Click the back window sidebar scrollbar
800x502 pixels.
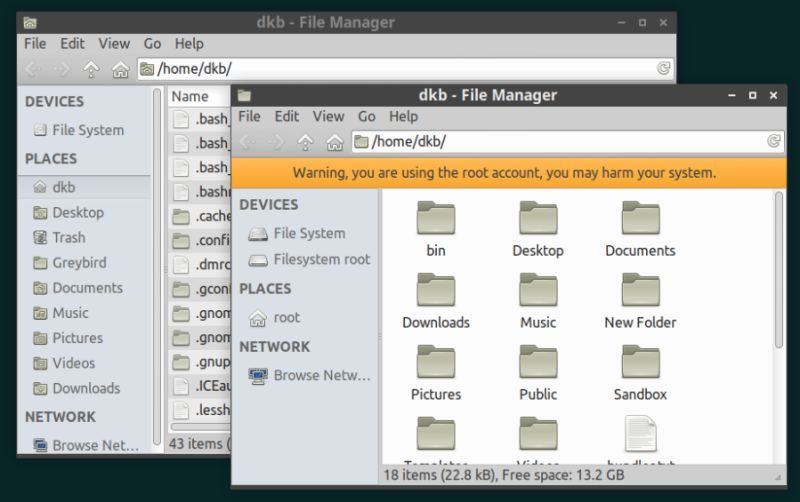157,266
